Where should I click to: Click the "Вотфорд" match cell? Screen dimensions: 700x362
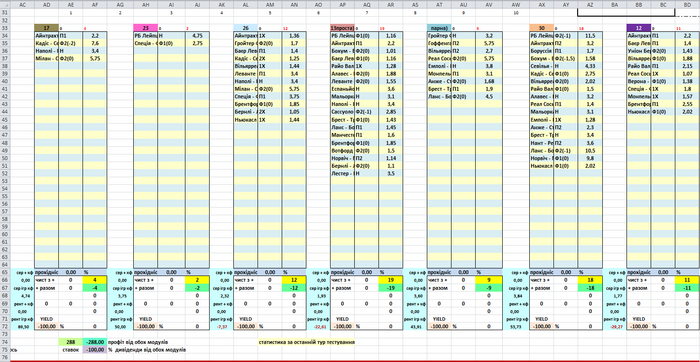342,150
